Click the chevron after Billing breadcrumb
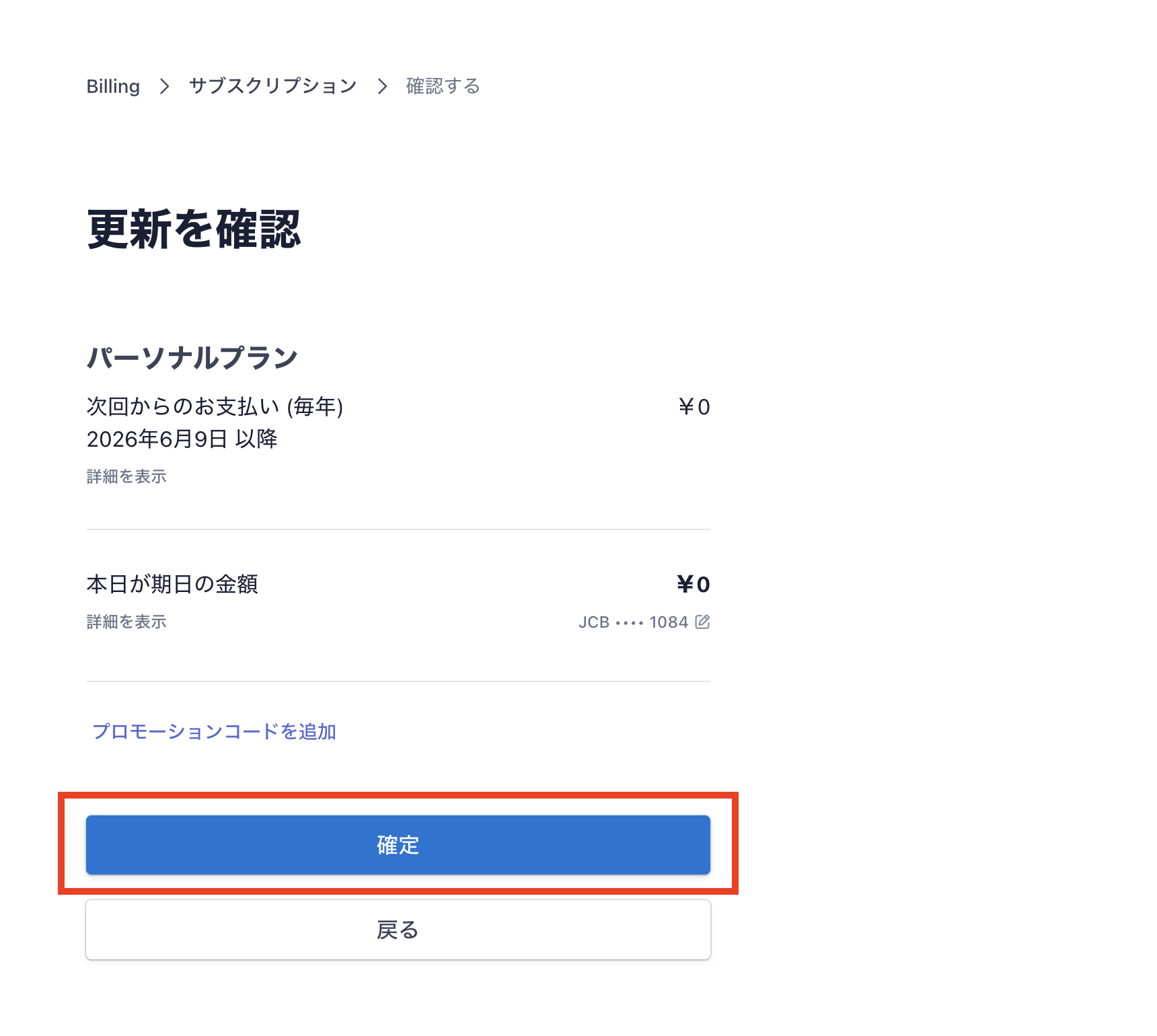This screenshot has width=1157, height=1036. (x=164, y=86)
